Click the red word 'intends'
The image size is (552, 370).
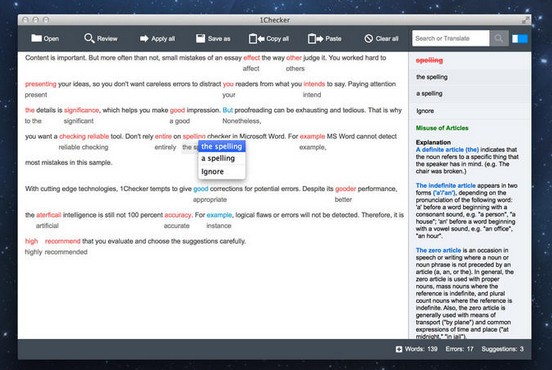(x=314, y=84)
